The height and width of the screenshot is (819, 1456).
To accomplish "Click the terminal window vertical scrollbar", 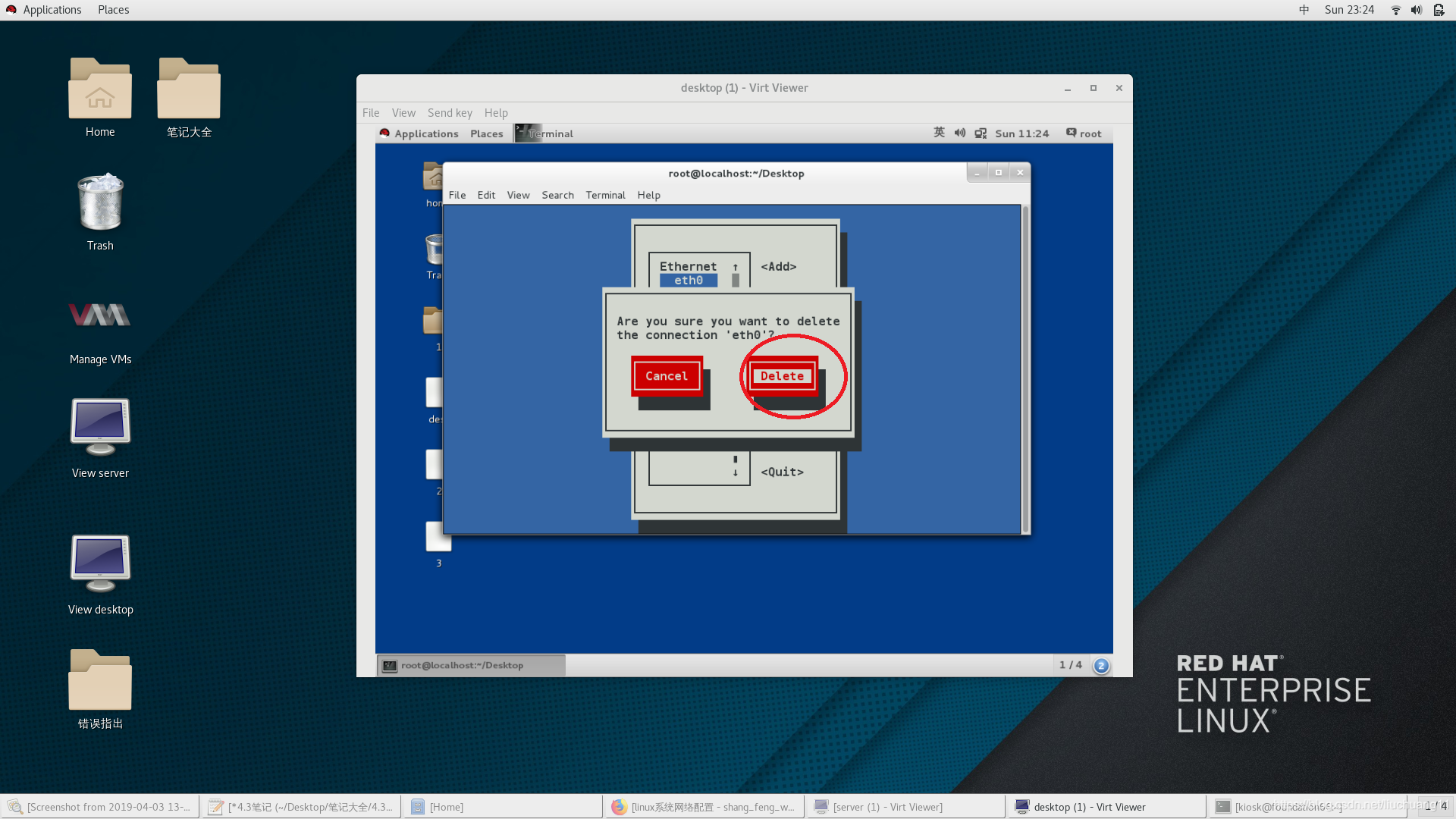I will click(x=1025, y=369).
